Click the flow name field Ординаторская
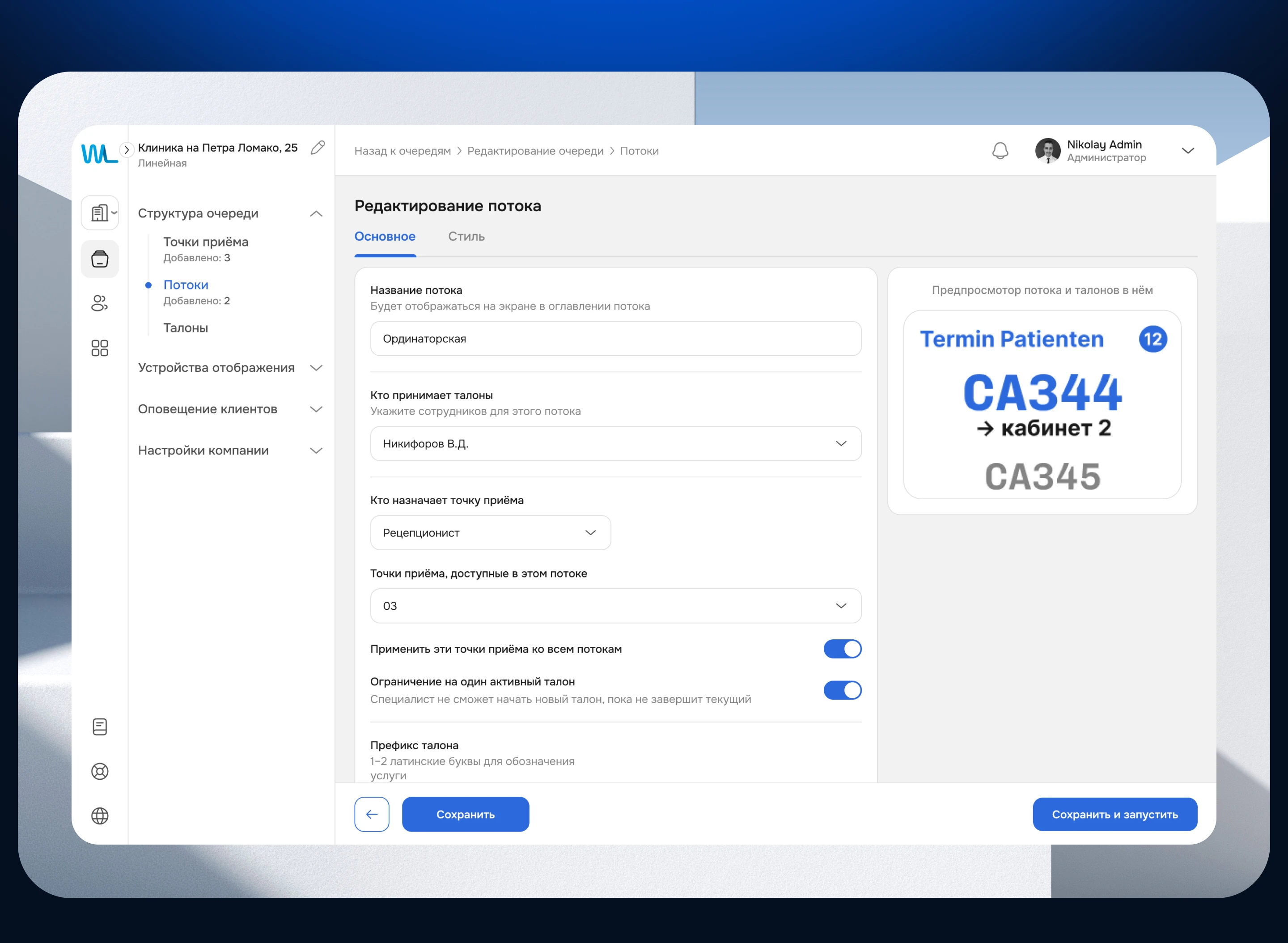The height and width of the screenshot is (943, 1288). (615, 339)
